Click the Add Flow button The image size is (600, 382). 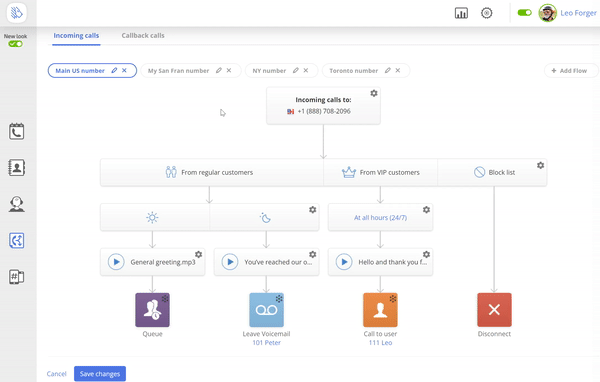point(571,70)
